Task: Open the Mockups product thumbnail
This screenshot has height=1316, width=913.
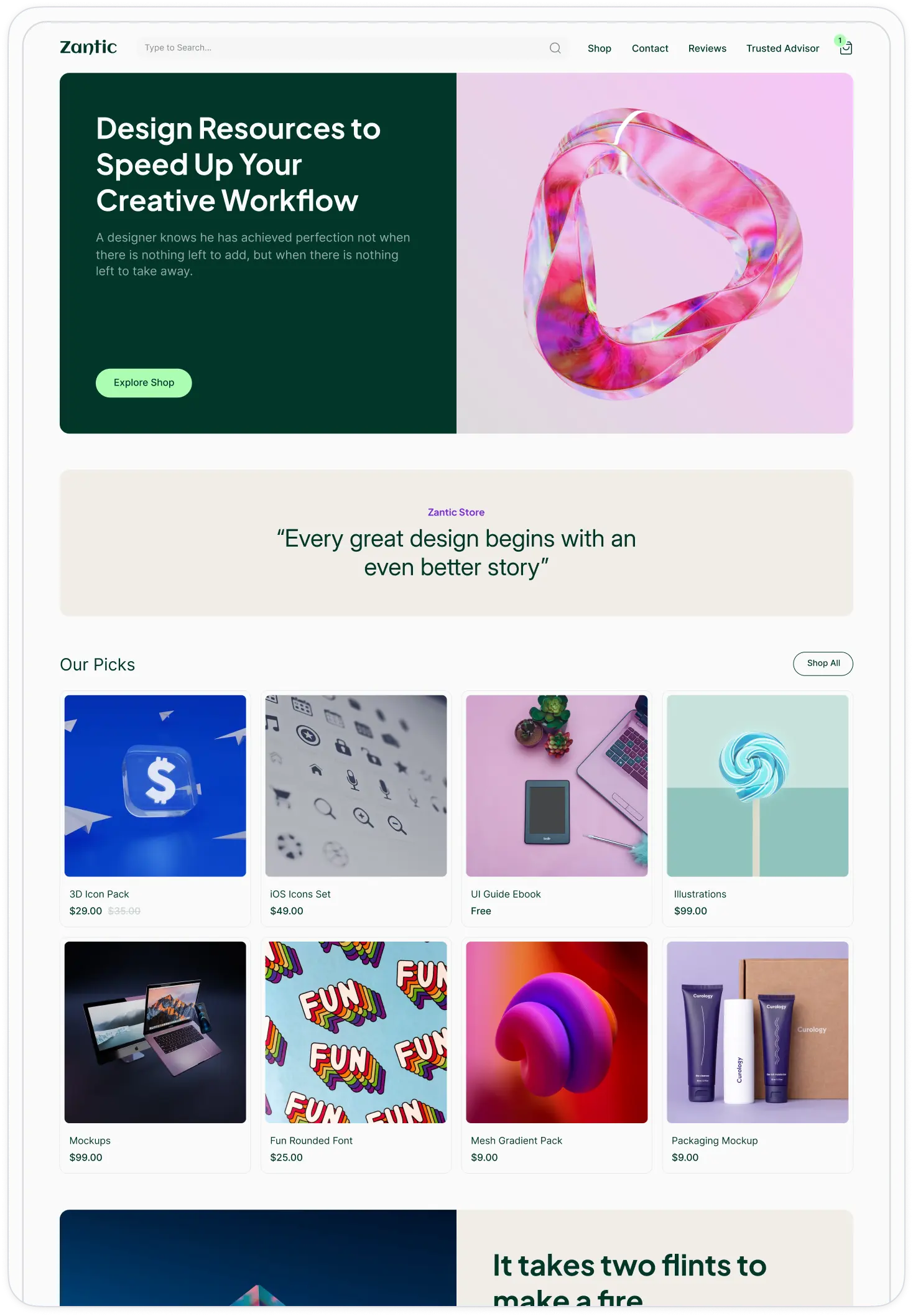Action: pyautogui.click(x=155, y=1032)
